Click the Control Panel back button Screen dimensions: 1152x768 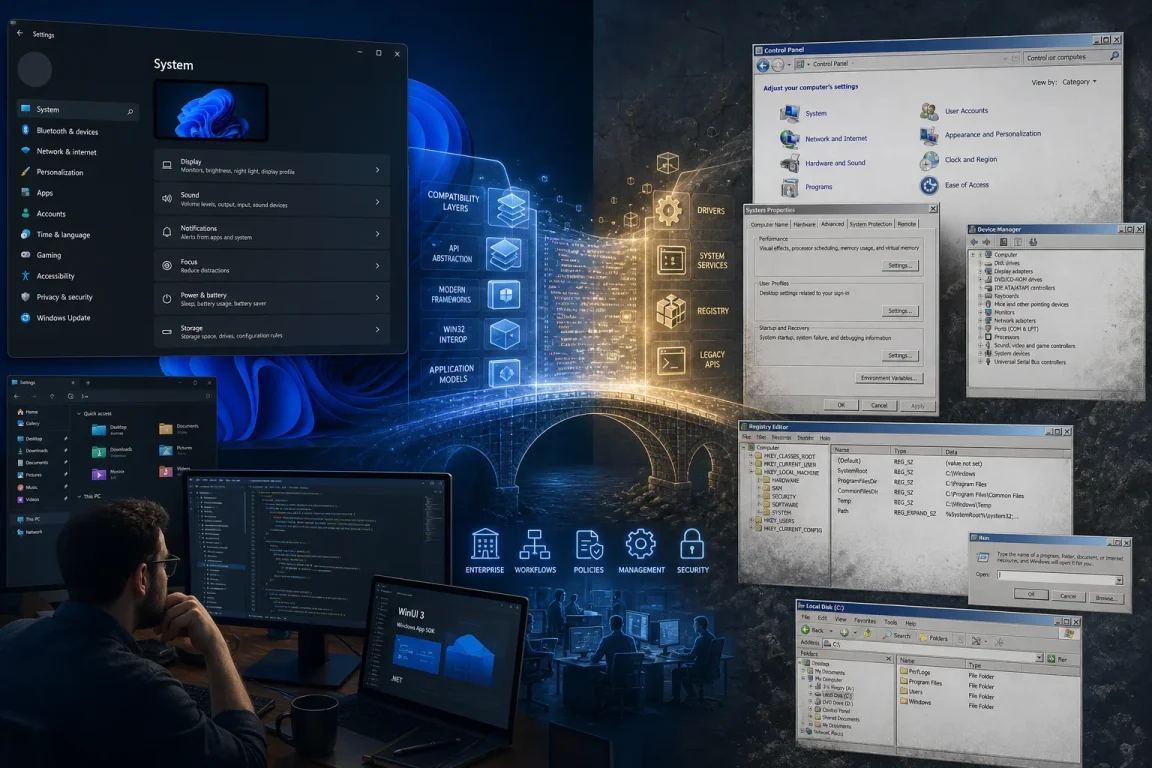pyautogui.click(x=763, y=65)
